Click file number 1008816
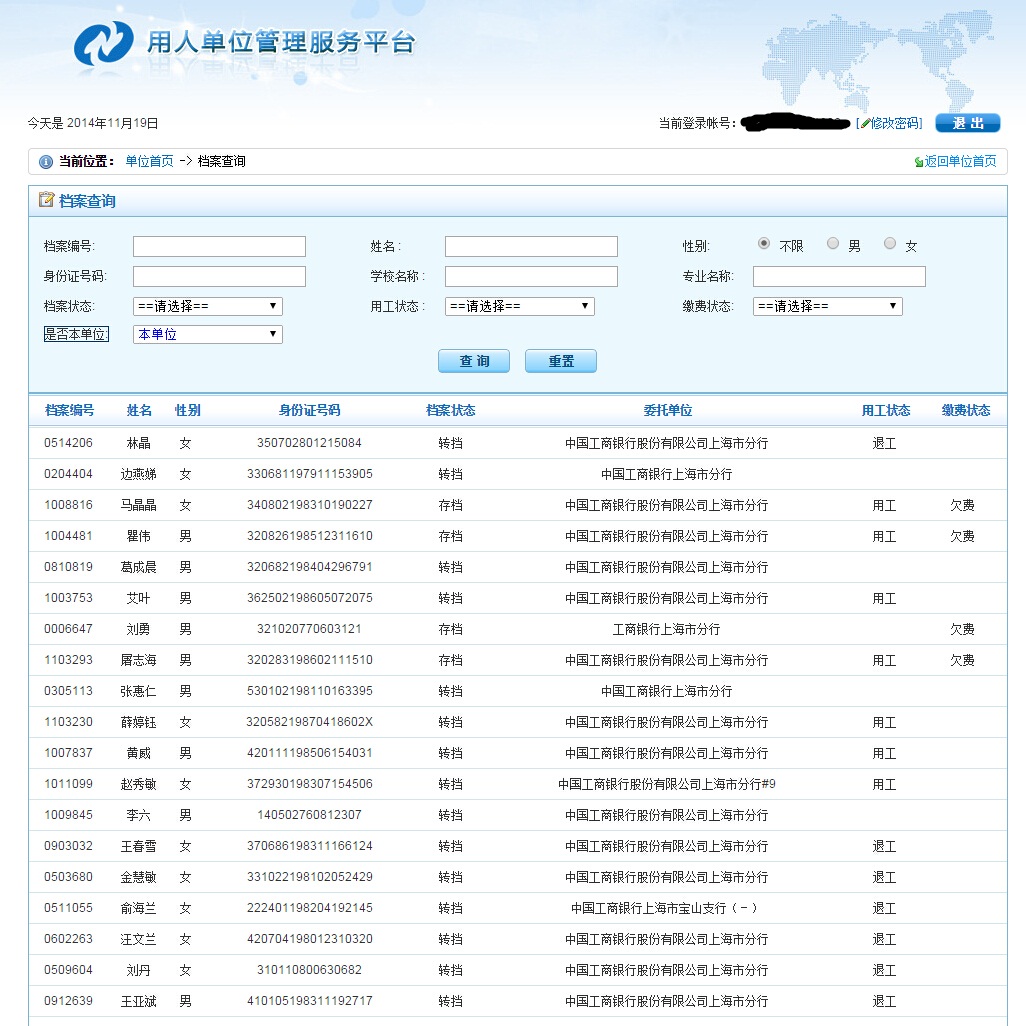Viewport: 1026px width, 1026px height. pyautogui.click(x=69, y=505)
